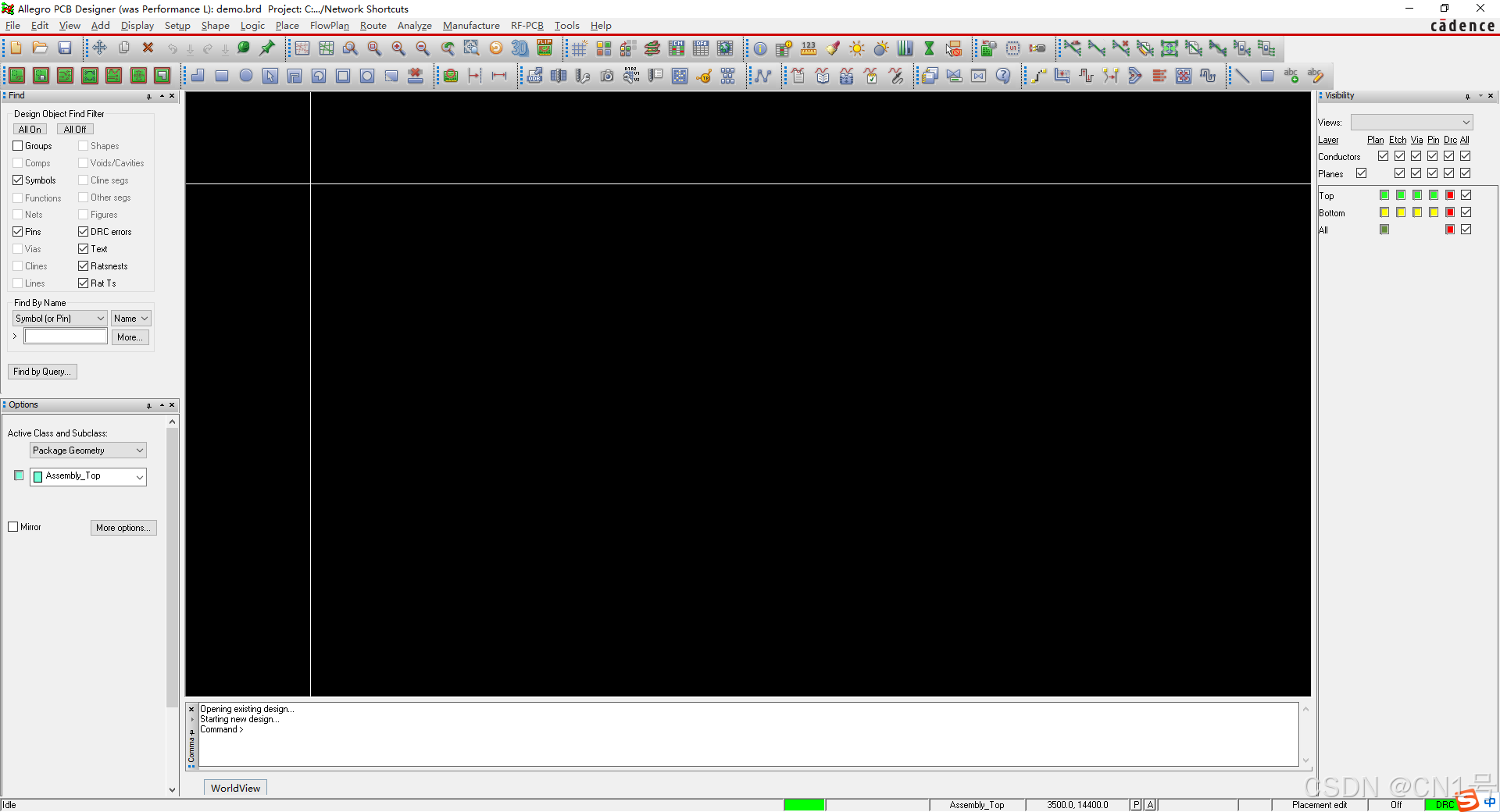This screenshot has width=1500, height=812.
Task: Toggle the Grid icon in toolbar
Action: [580, 48]
